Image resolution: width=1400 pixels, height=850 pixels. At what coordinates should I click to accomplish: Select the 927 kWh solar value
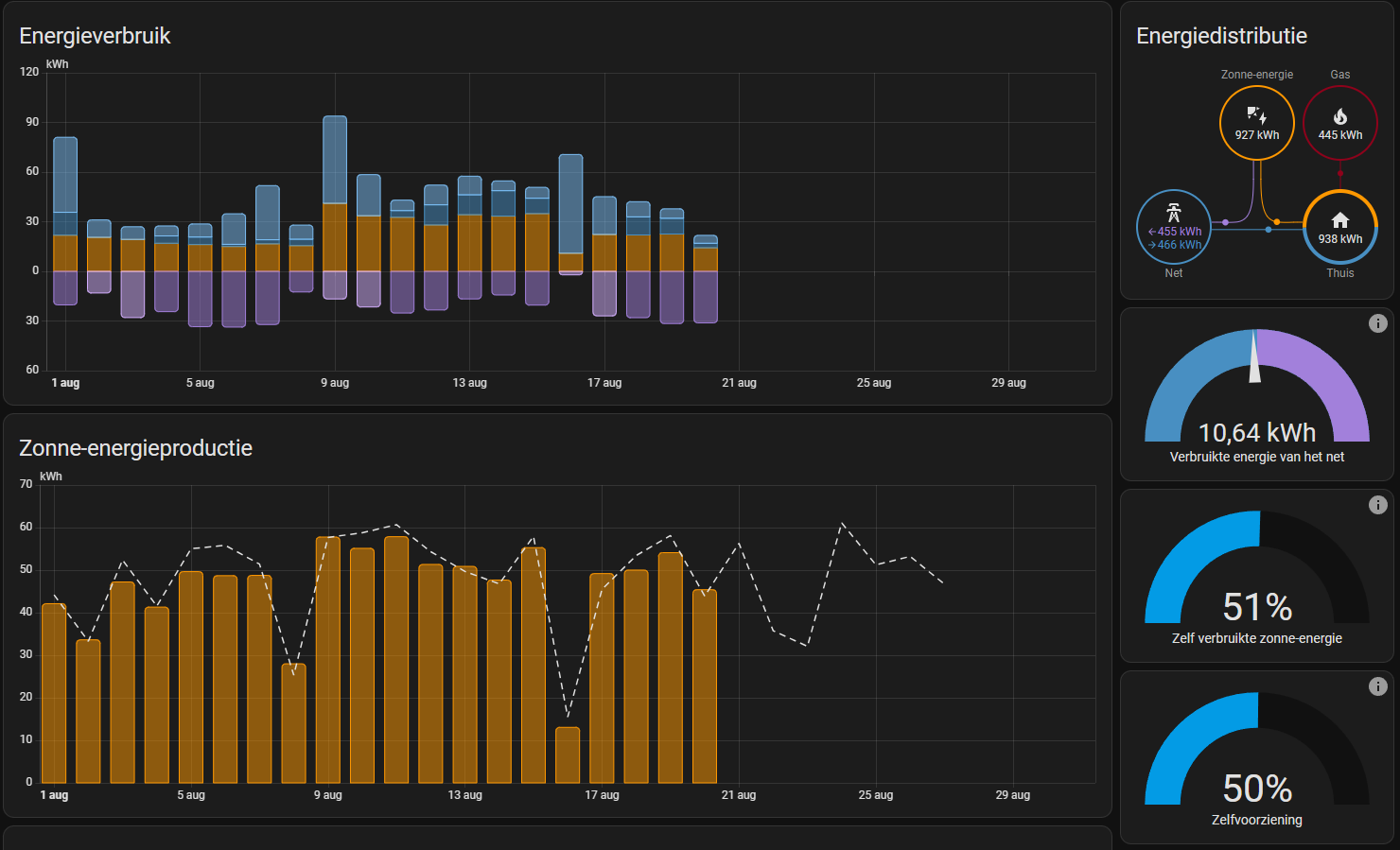click(x=1256, y=135)
